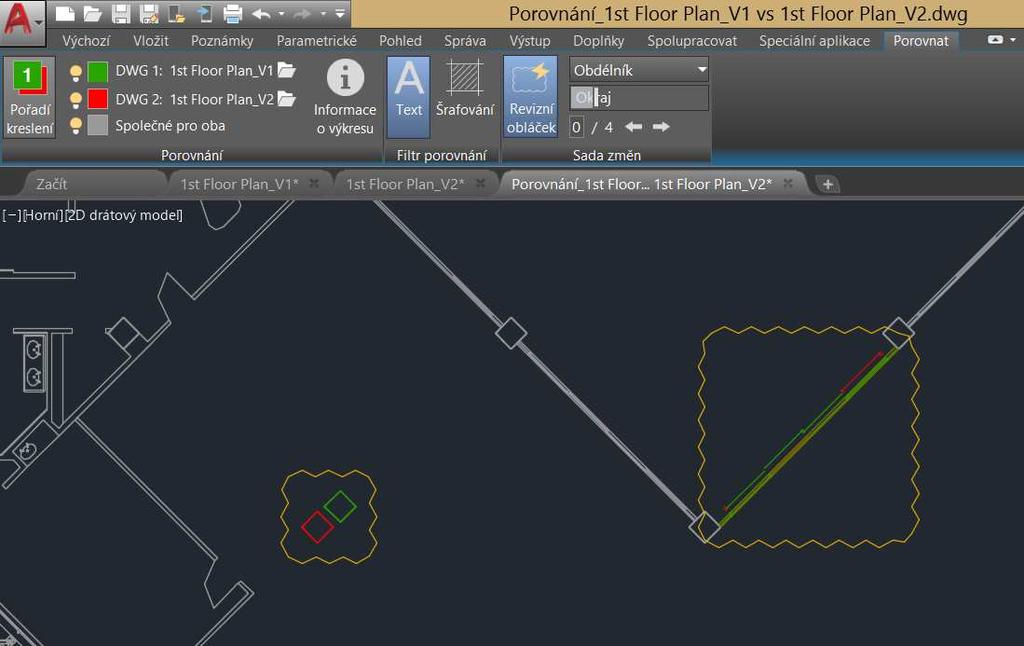Add a new drawing tab with plus
This screenshot has height=646, width=1024.
[827, 185]
